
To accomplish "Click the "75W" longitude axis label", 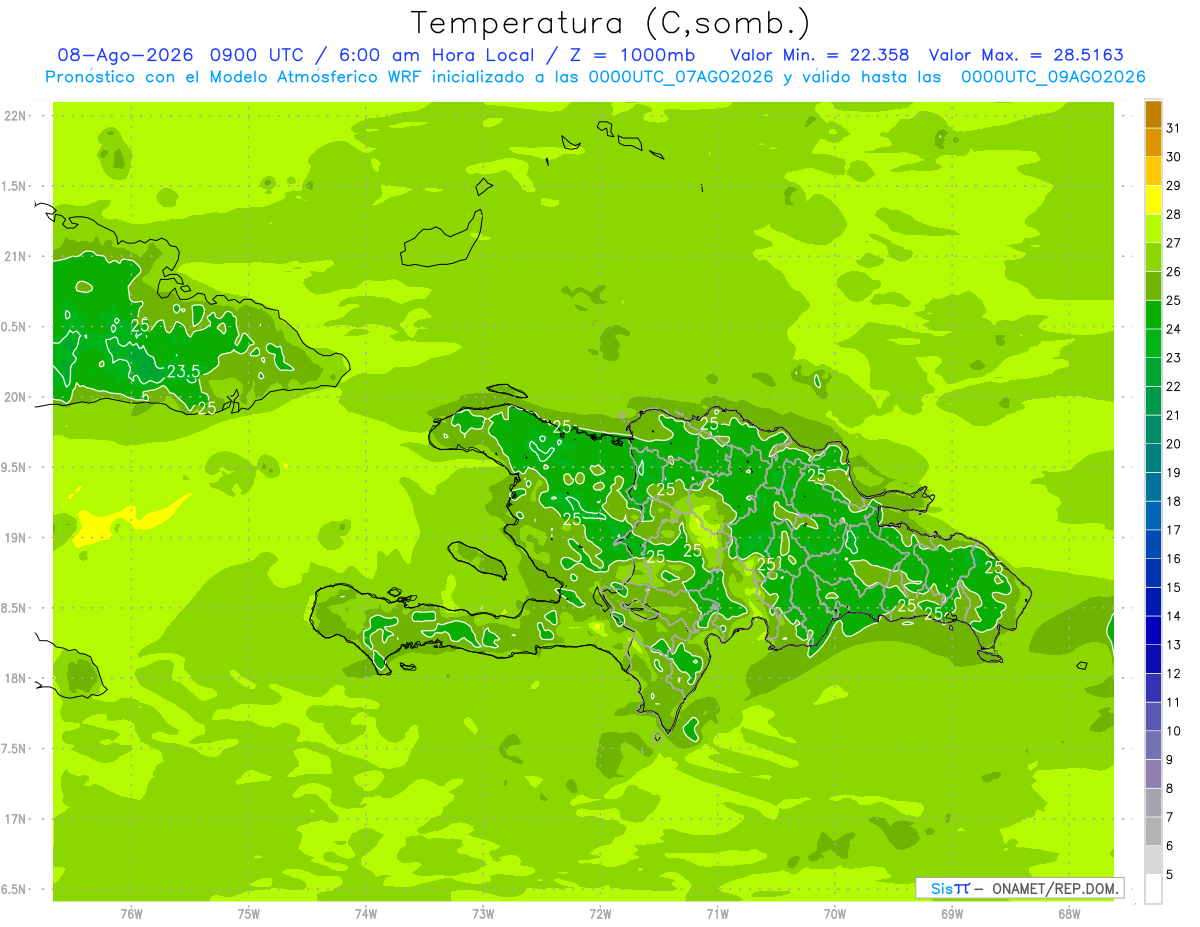I will 249,913.
